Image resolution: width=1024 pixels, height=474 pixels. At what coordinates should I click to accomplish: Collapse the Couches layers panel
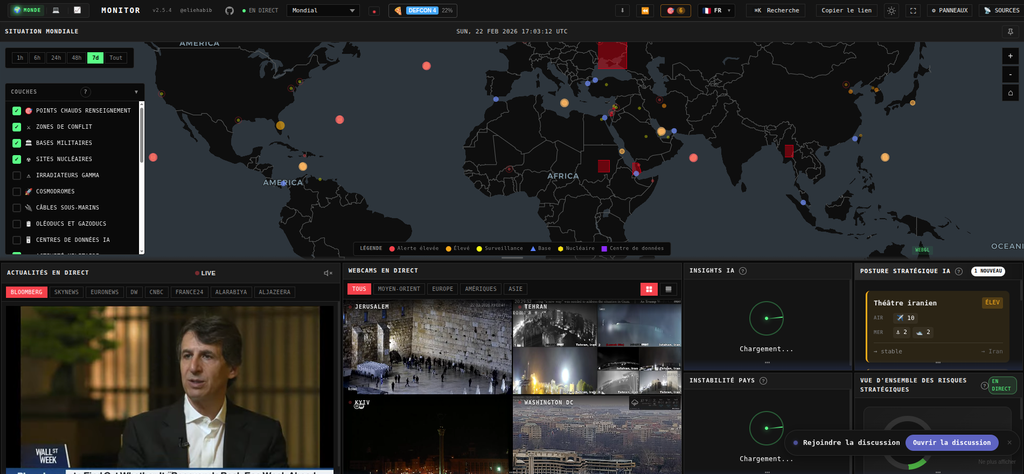[136, 92]
